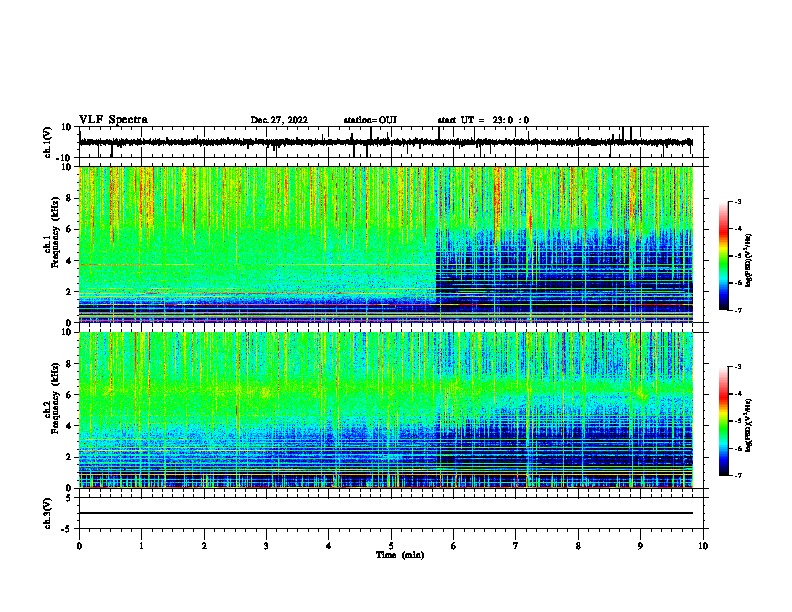The height and width of the screenshot is (612, 792).
Task: Click time axis tick label "5"
Action: tap(391, 546)
